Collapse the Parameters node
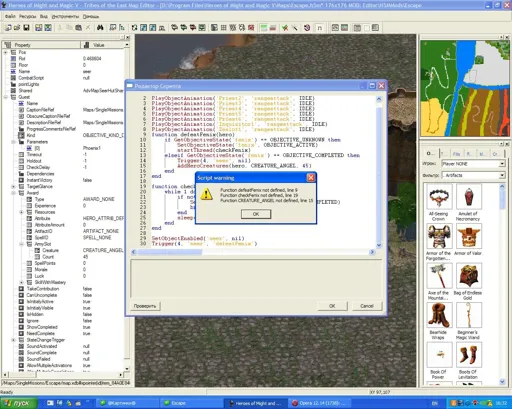This screenshot has width=512, height=409. pos(13,142)
